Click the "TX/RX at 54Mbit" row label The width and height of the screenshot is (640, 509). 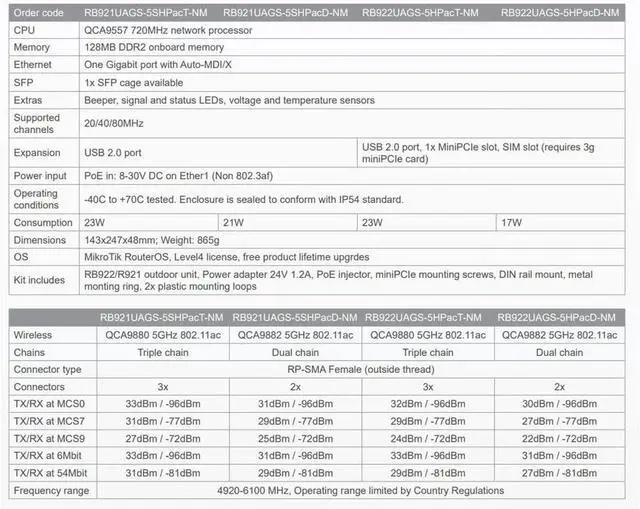pyautogui.click(x=53, y=473)
